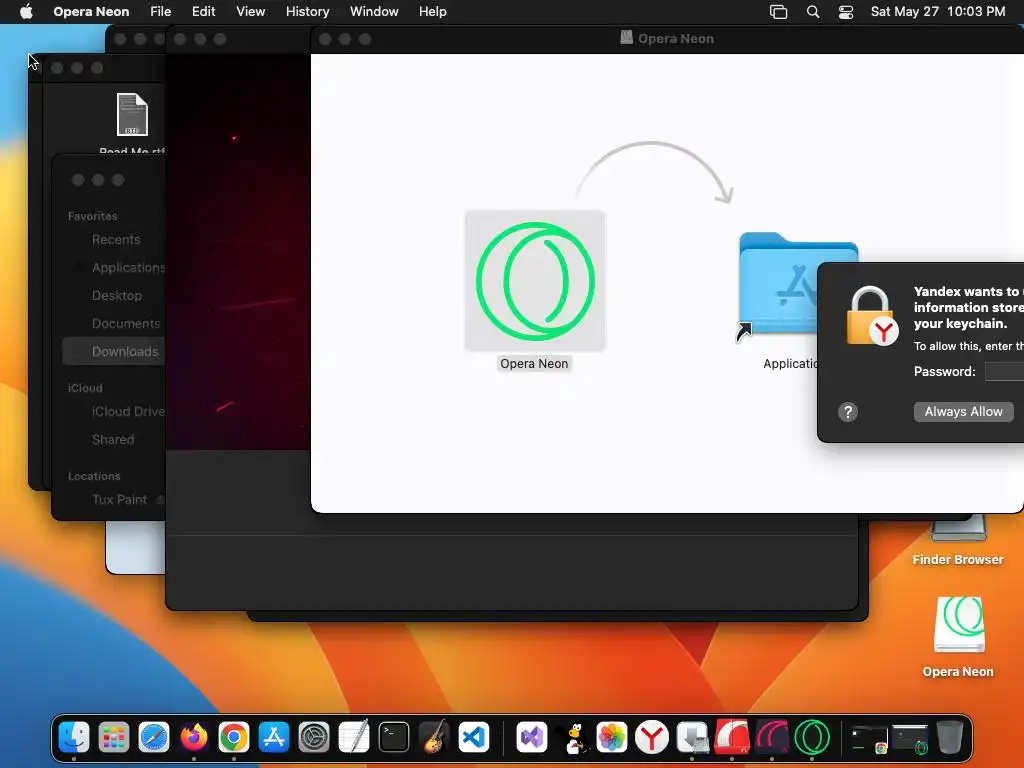This screenshot has width=1024, height=768.
Task: Open the dark pink arc app in dock
Action: (x=772, y=737)
